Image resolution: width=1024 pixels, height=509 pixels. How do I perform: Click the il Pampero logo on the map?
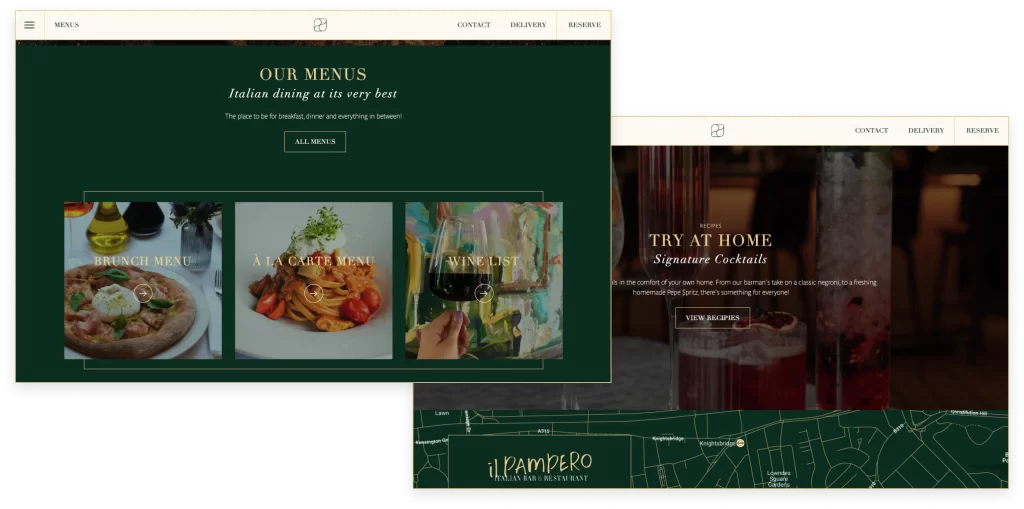pyautogui.click(x=540, y=467)
